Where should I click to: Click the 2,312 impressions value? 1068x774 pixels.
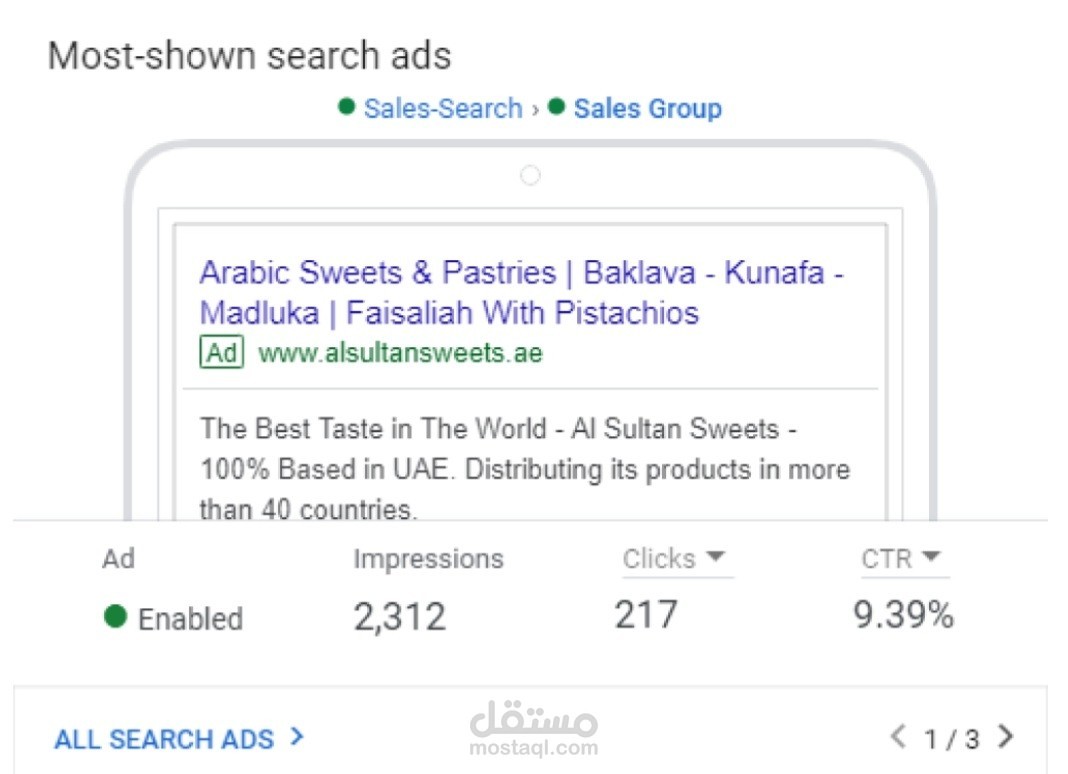399,617
